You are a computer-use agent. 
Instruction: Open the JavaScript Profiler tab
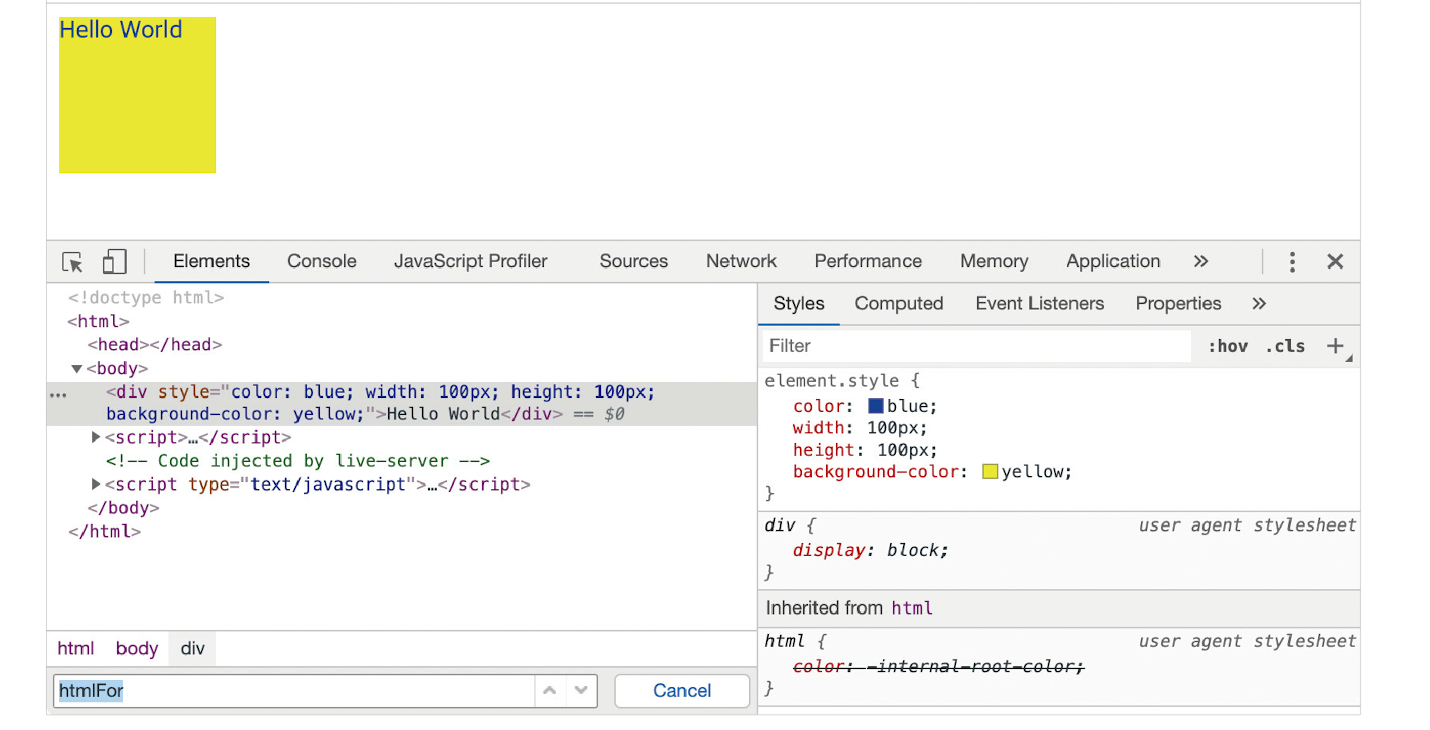pos(471,261)
